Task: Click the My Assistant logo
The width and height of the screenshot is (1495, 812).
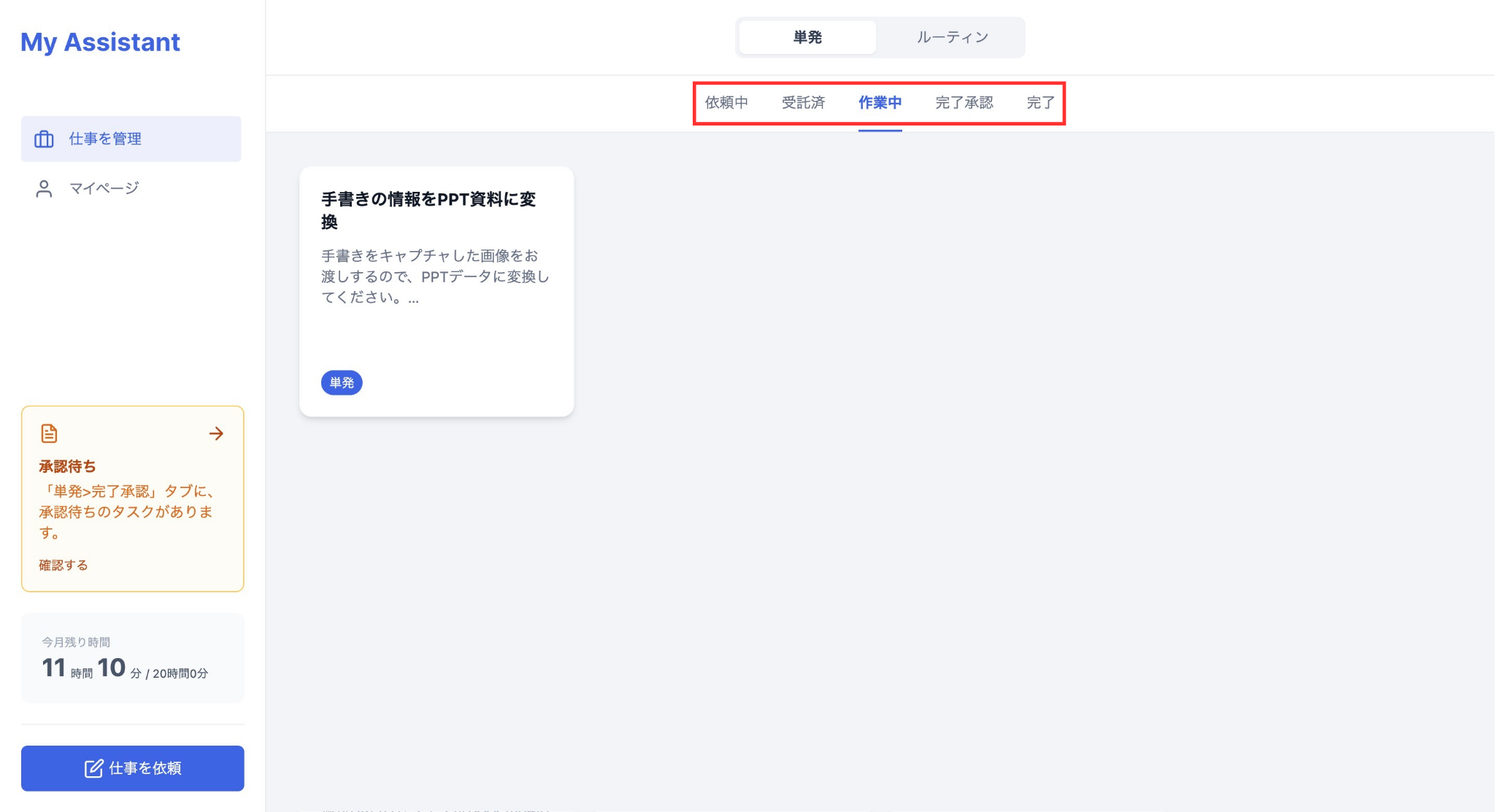Action: pyautogui.click(x=100, y=42)
